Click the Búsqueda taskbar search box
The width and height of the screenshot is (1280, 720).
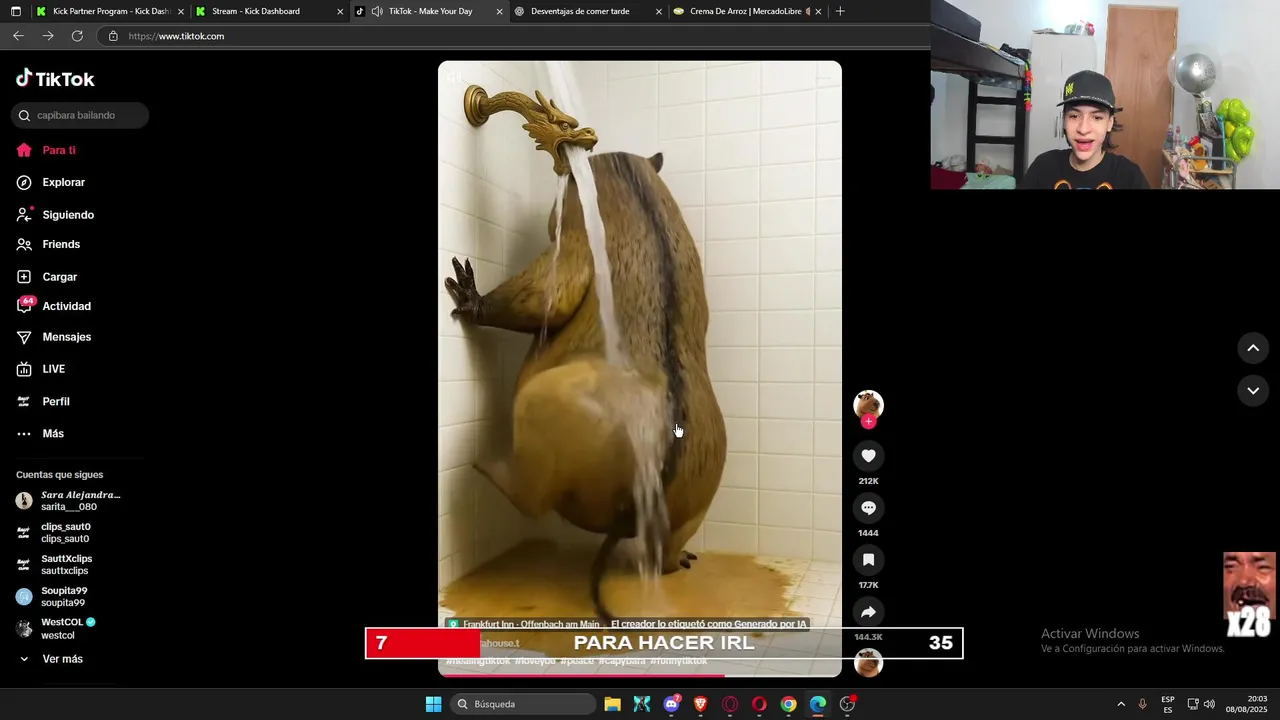[525, 704]
